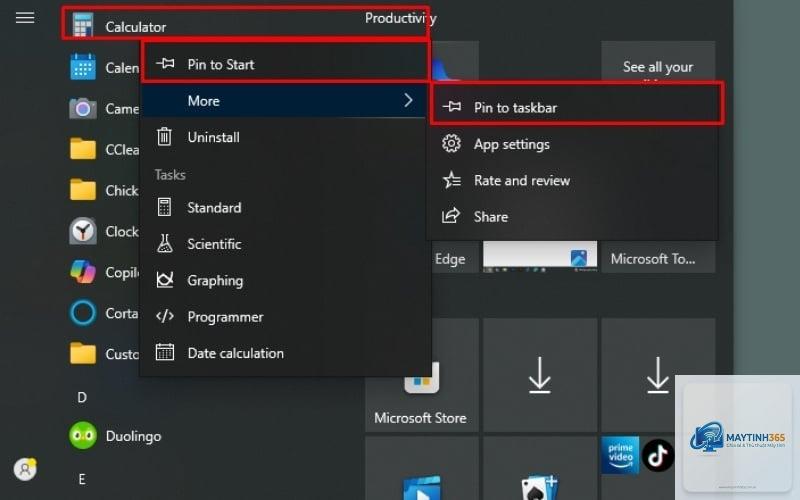Screen dimensions: 800x500
Task: Choose the Programmer calculator task
Action: 284,316
